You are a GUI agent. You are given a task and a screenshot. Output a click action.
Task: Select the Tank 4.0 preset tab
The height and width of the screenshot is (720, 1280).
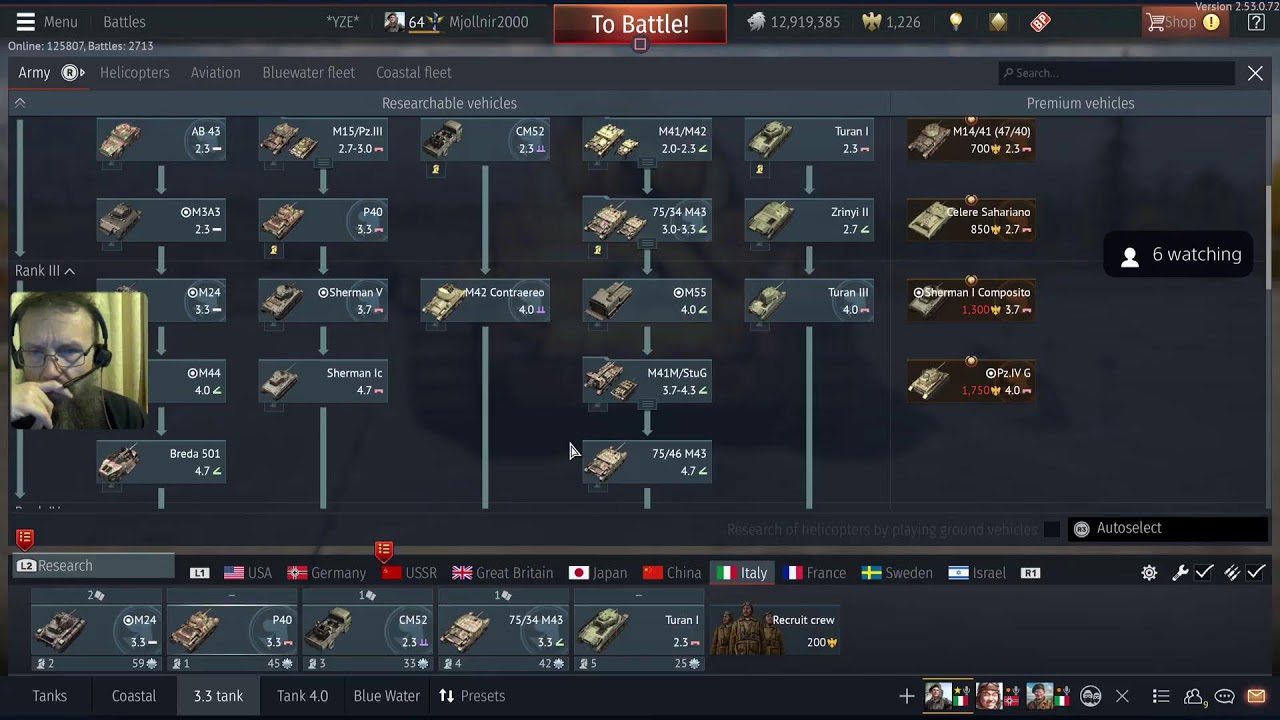pyautogui.click(x=303, y=696)
